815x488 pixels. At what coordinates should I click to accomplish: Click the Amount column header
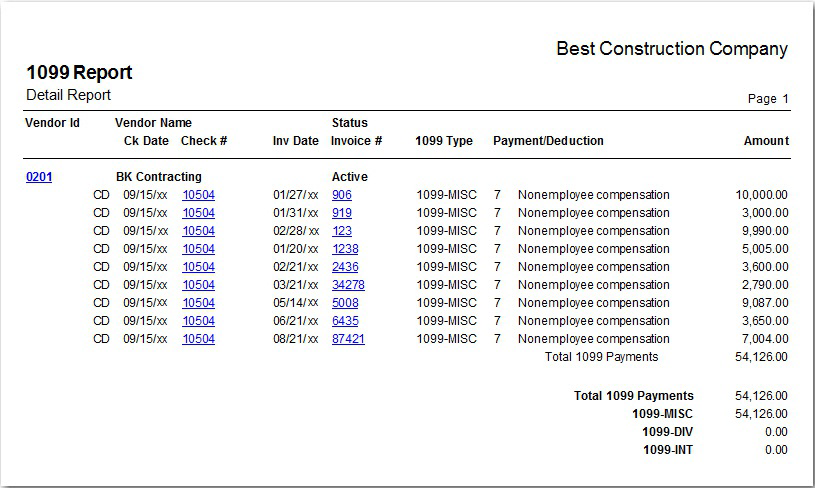coord(766,141)
